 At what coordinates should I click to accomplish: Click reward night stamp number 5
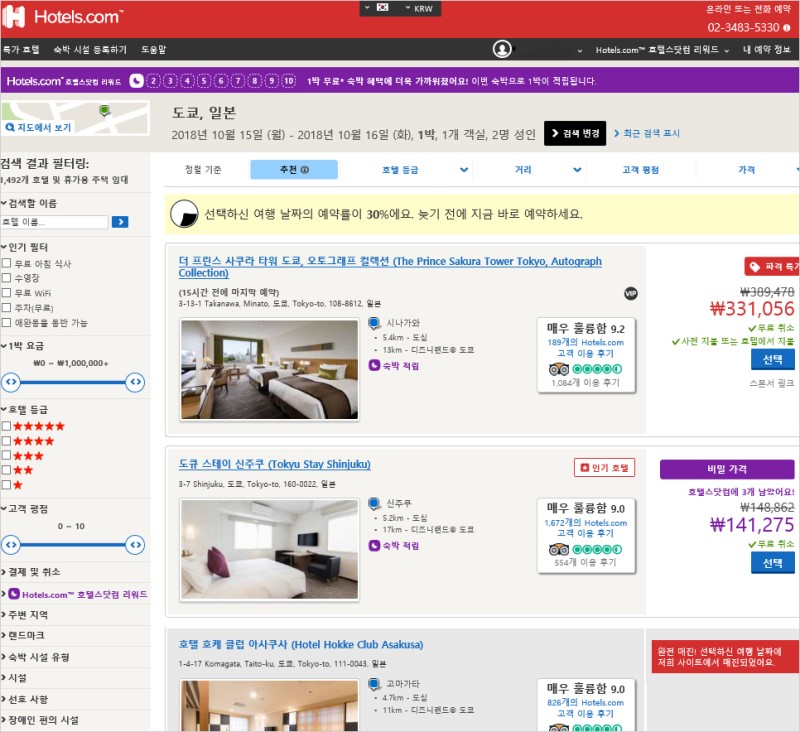204,81
